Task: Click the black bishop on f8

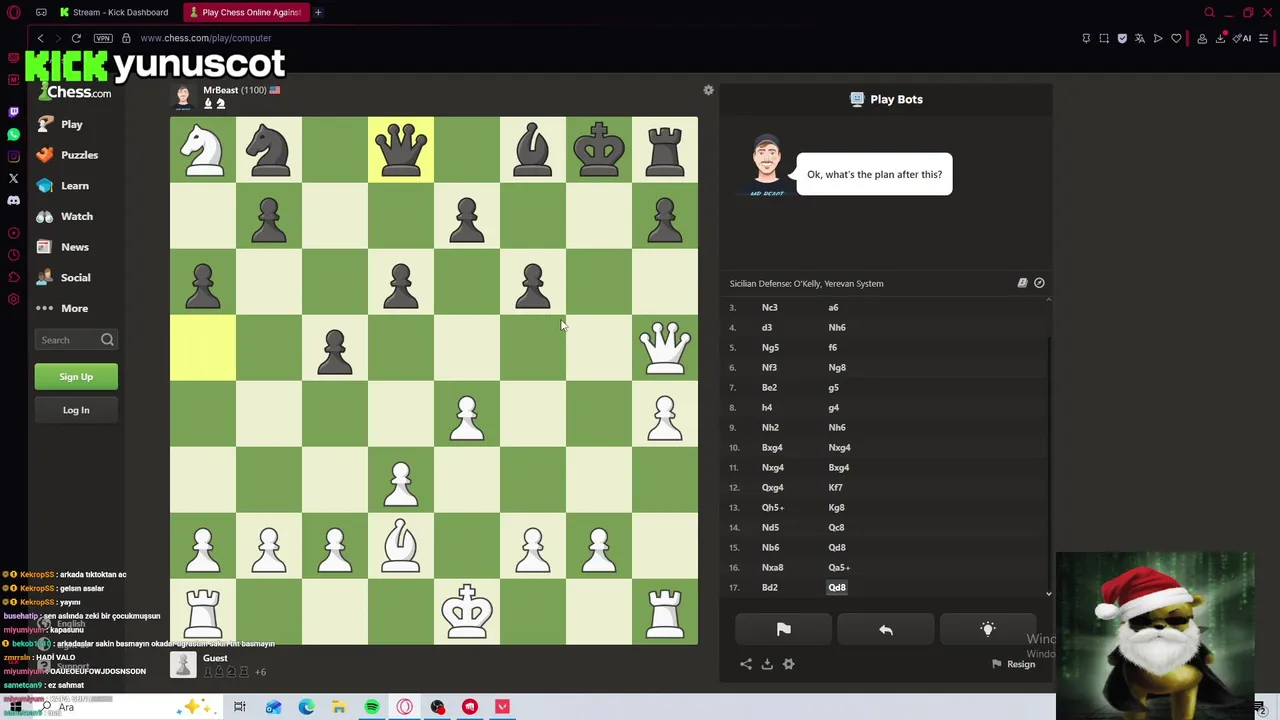Action: click(x=533, y=150)
